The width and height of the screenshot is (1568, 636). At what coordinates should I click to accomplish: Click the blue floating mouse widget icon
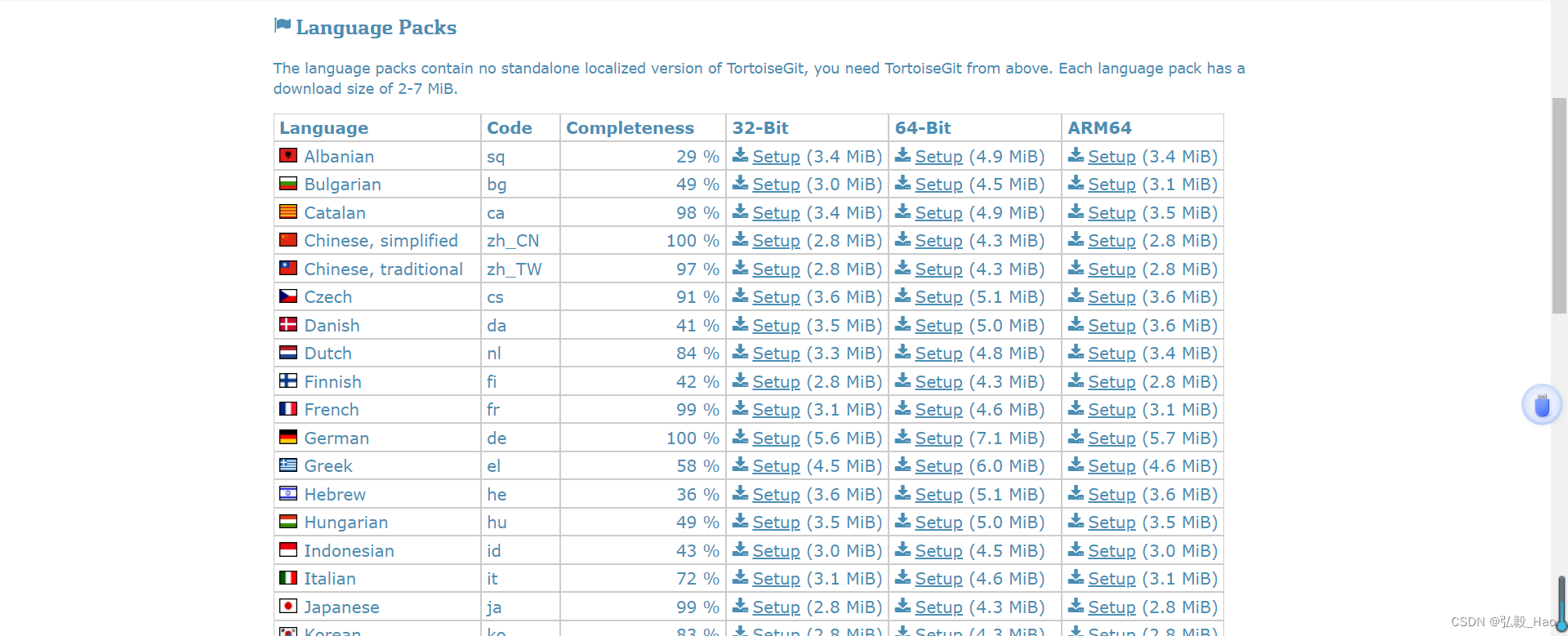point(1541,405)
